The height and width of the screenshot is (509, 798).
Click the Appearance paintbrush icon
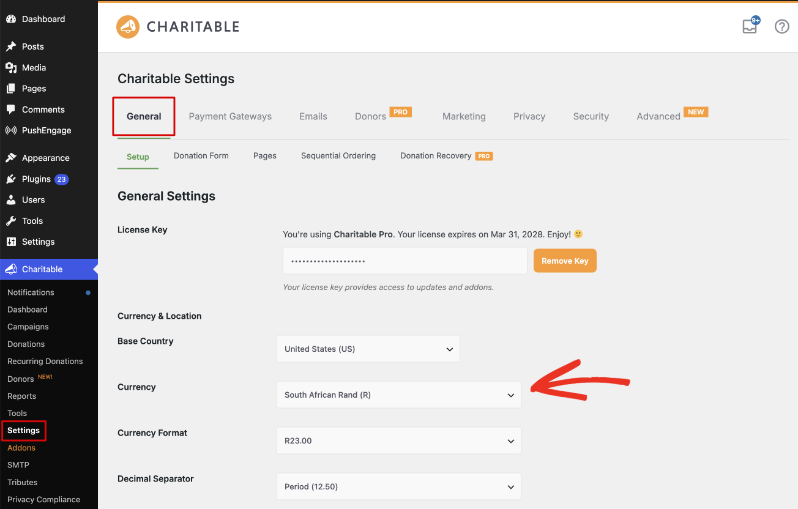tap(11, 158)
